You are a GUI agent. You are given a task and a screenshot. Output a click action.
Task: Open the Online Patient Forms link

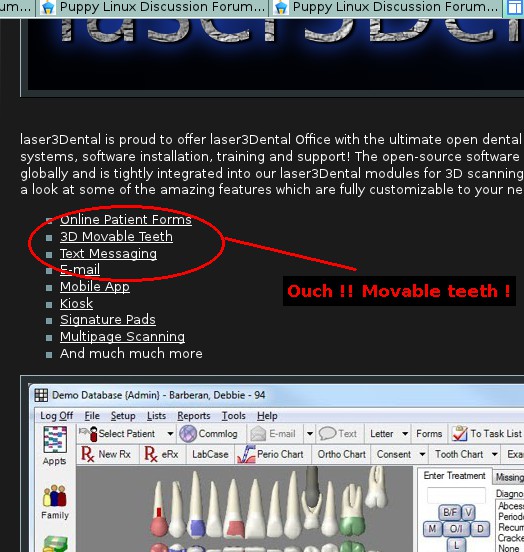pos(126,220)
